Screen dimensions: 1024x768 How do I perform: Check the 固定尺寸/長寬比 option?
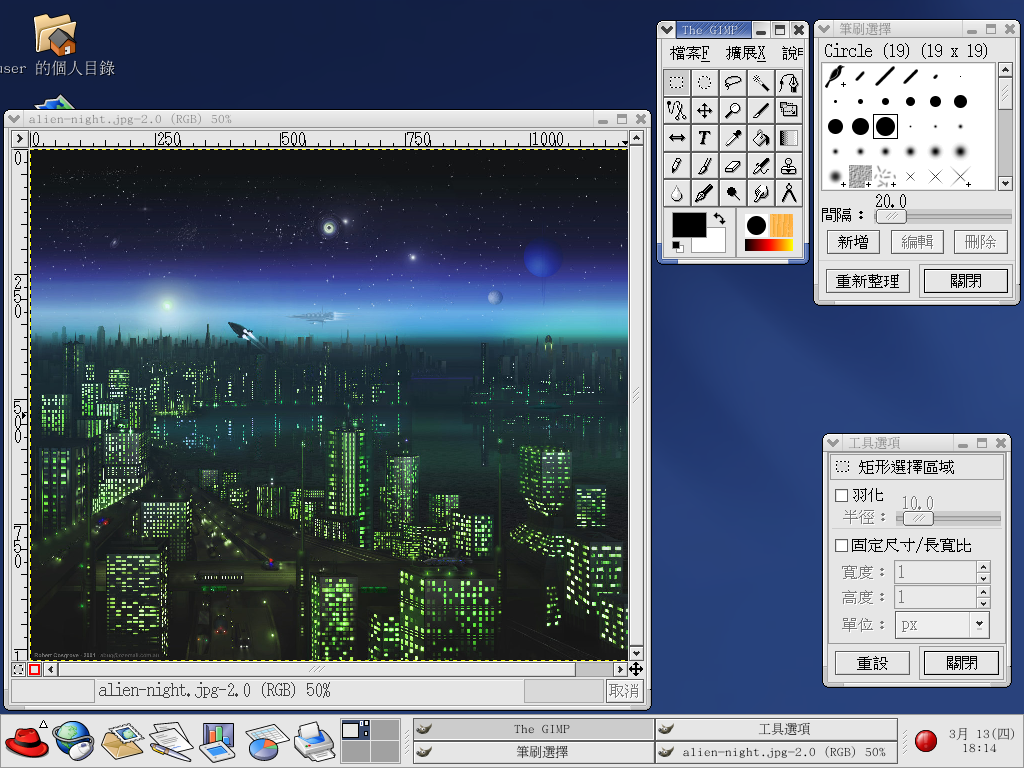point(841,546)
